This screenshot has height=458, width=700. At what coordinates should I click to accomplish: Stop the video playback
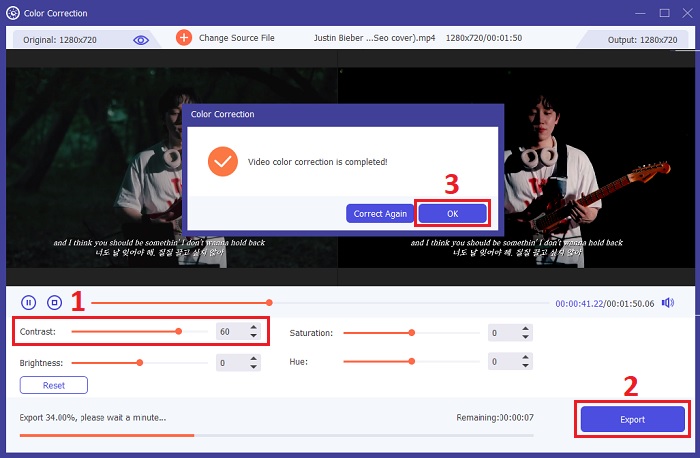tap(54, 303)
